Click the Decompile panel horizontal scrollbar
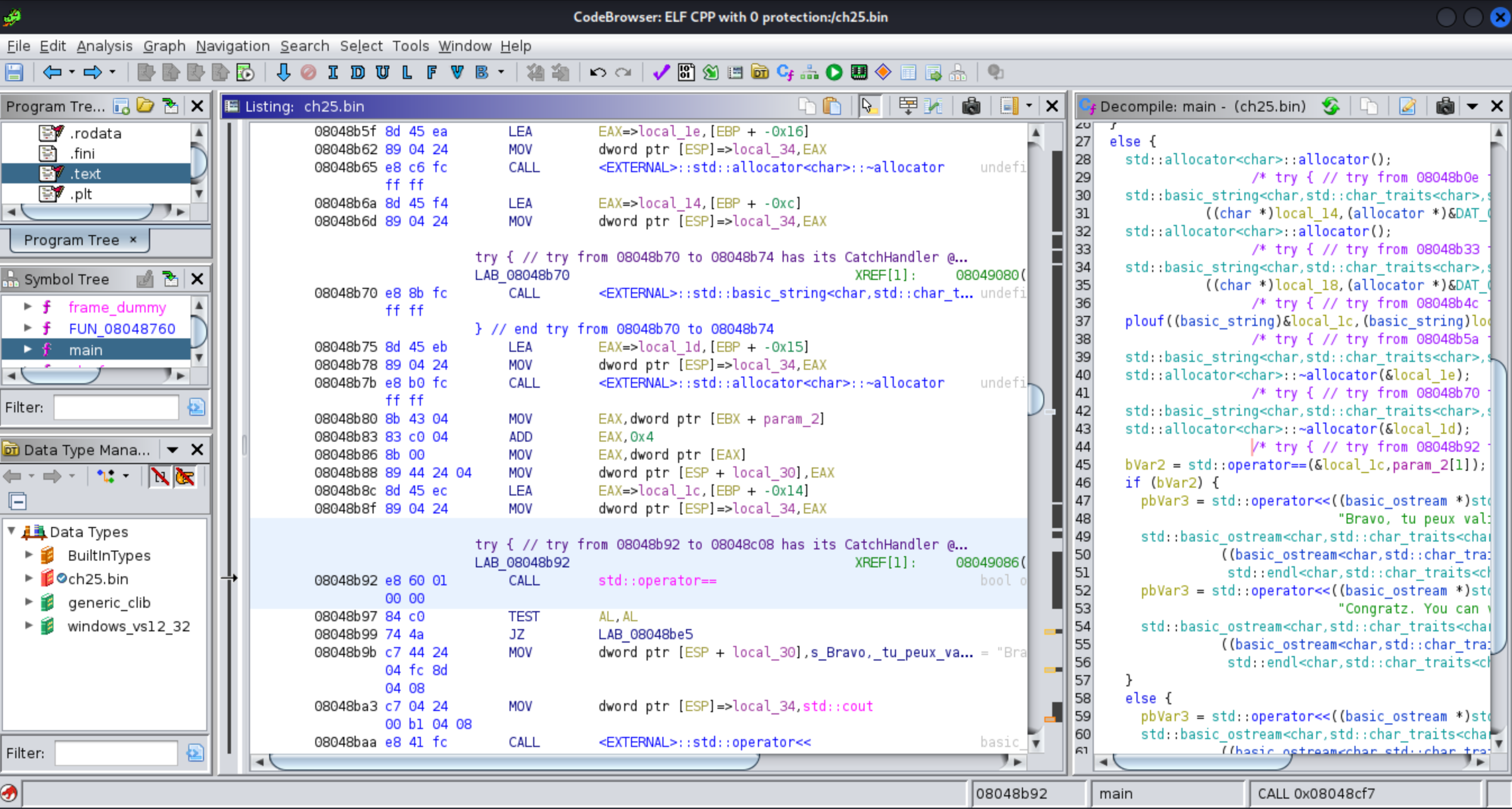 1203,762
